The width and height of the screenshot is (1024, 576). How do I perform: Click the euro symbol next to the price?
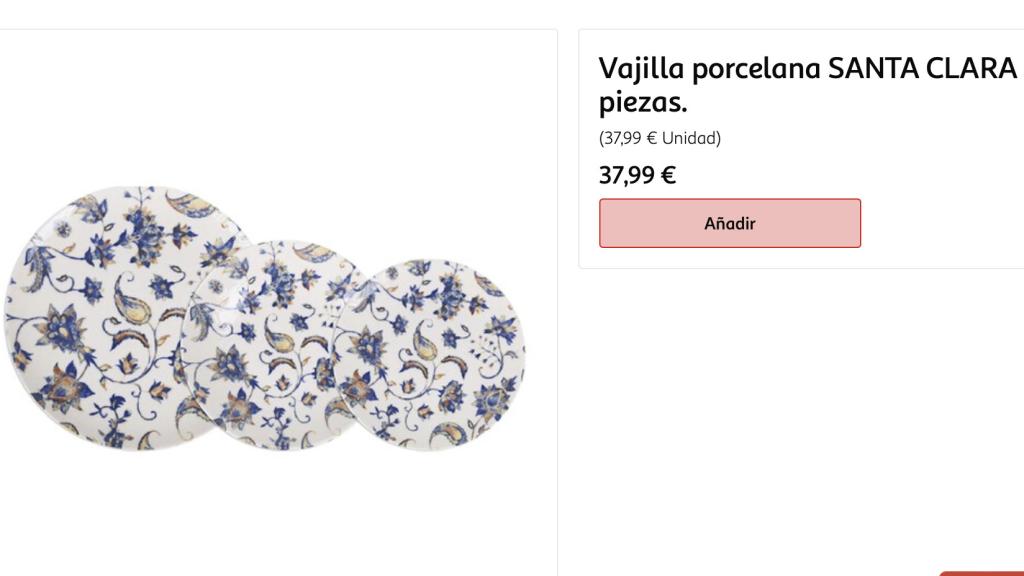(669, 176)
